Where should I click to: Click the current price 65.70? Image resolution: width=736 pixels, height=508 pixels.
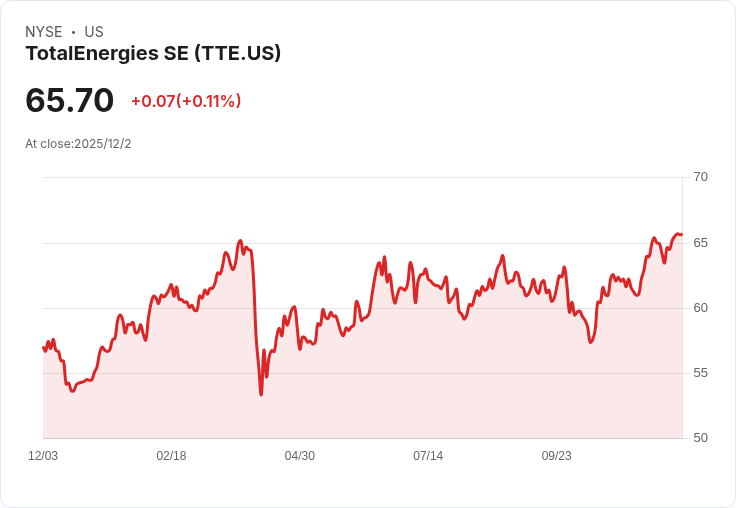click(69, 100)
